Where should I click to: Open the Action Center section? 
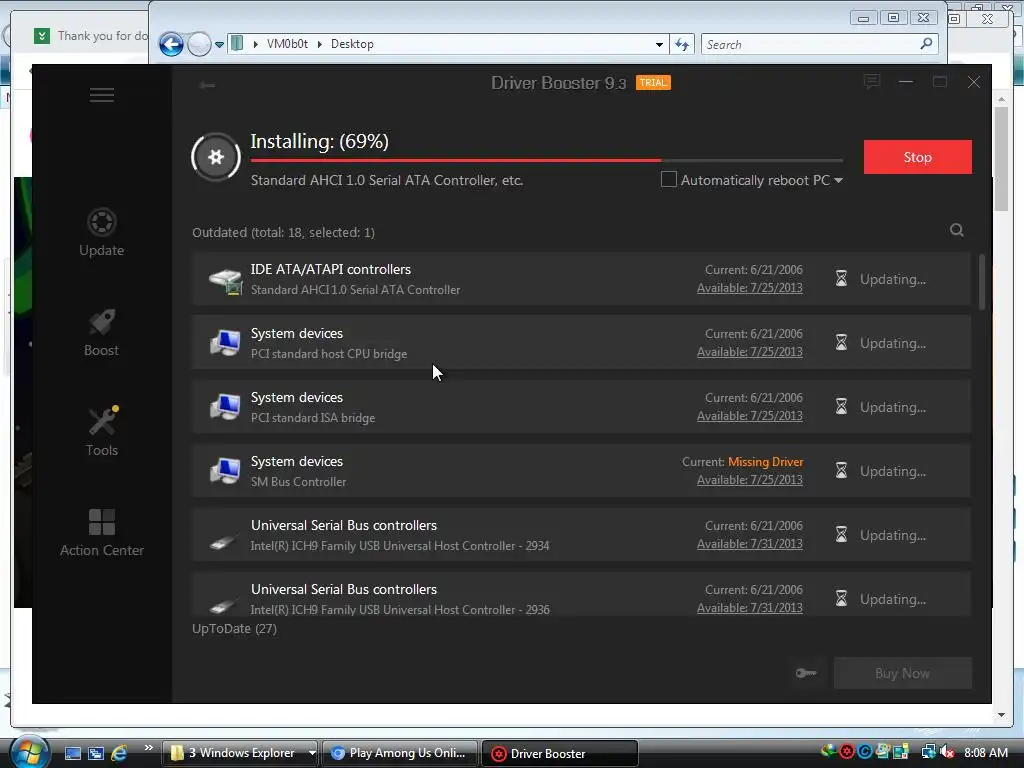pos(102,533)
